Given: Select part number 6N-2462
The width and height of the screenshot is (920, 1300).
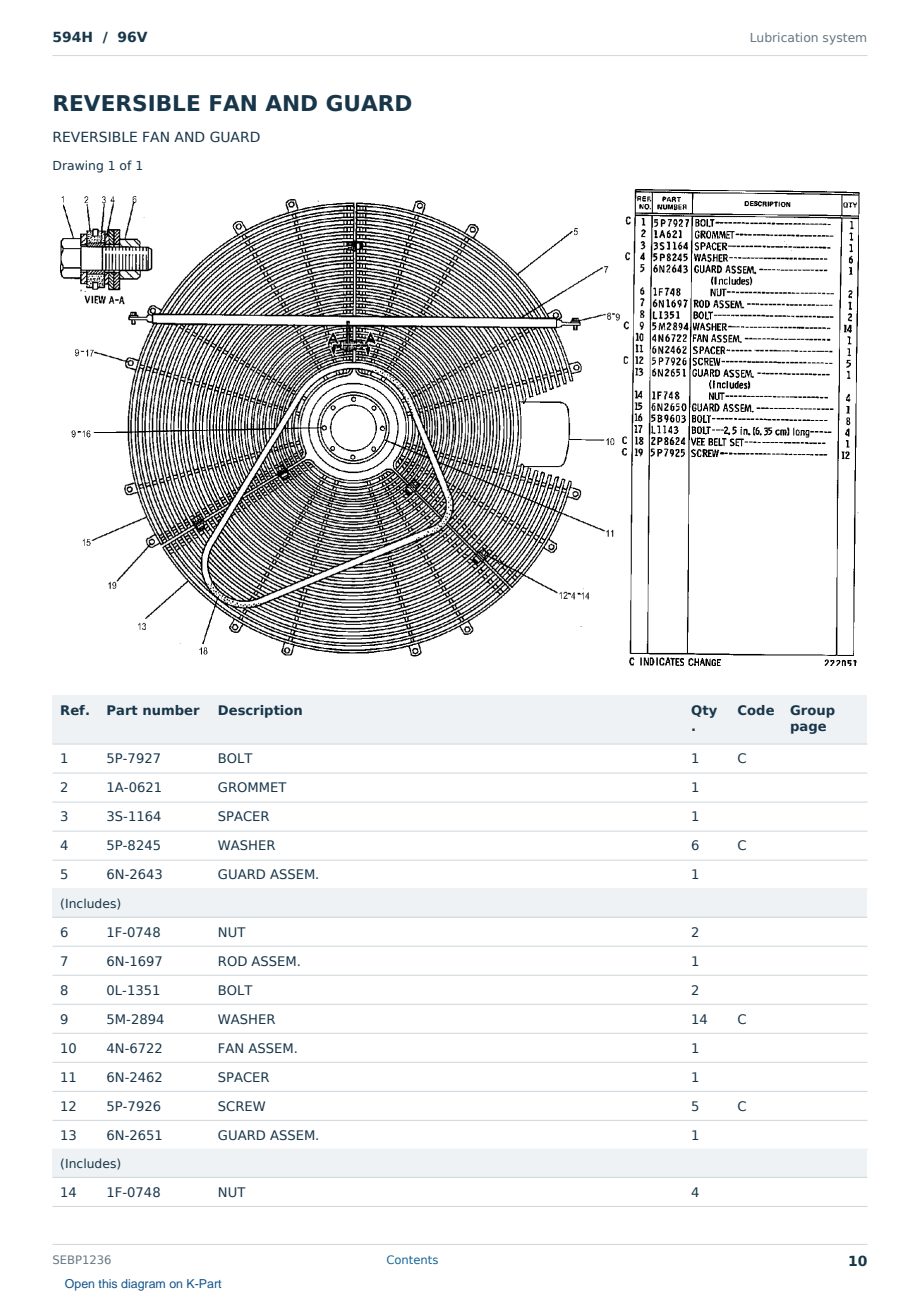Looking at the screenshot, I should [134, 1077].
